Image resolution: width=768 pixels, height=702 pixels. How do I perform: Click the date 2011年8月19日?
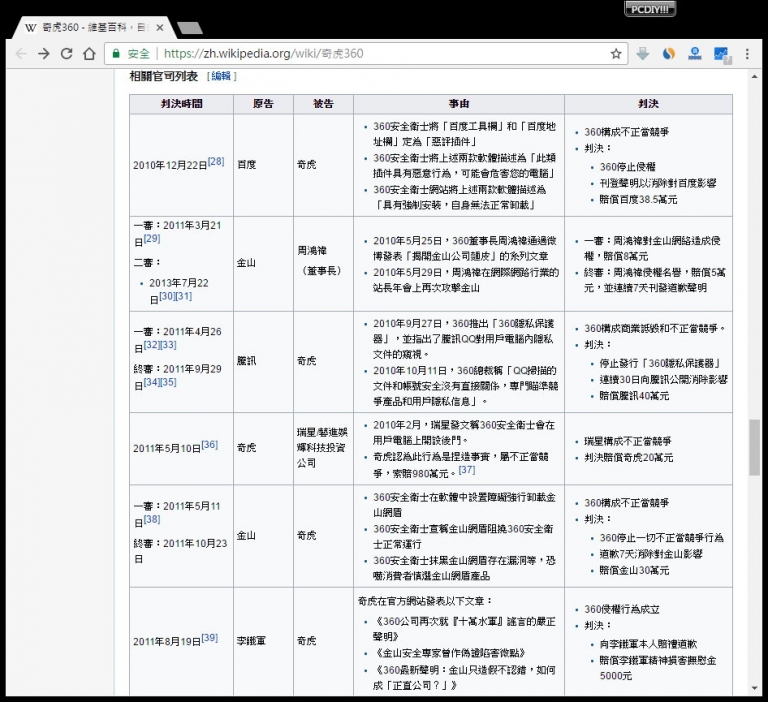(167, 642)
